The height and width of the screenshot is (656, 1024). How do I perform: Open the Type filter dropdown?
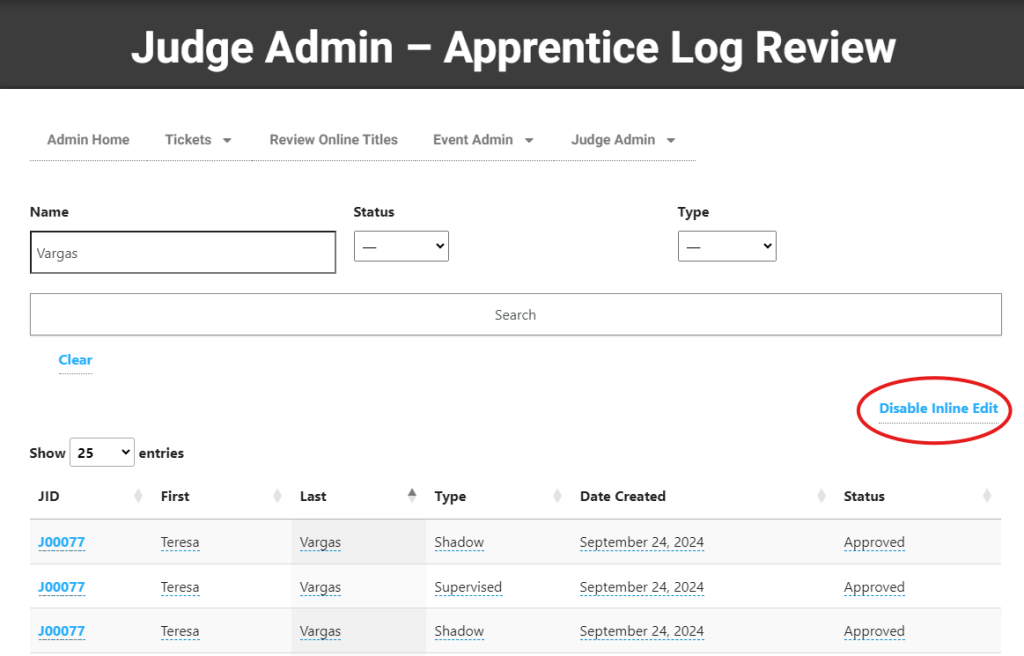click(726, 246)
